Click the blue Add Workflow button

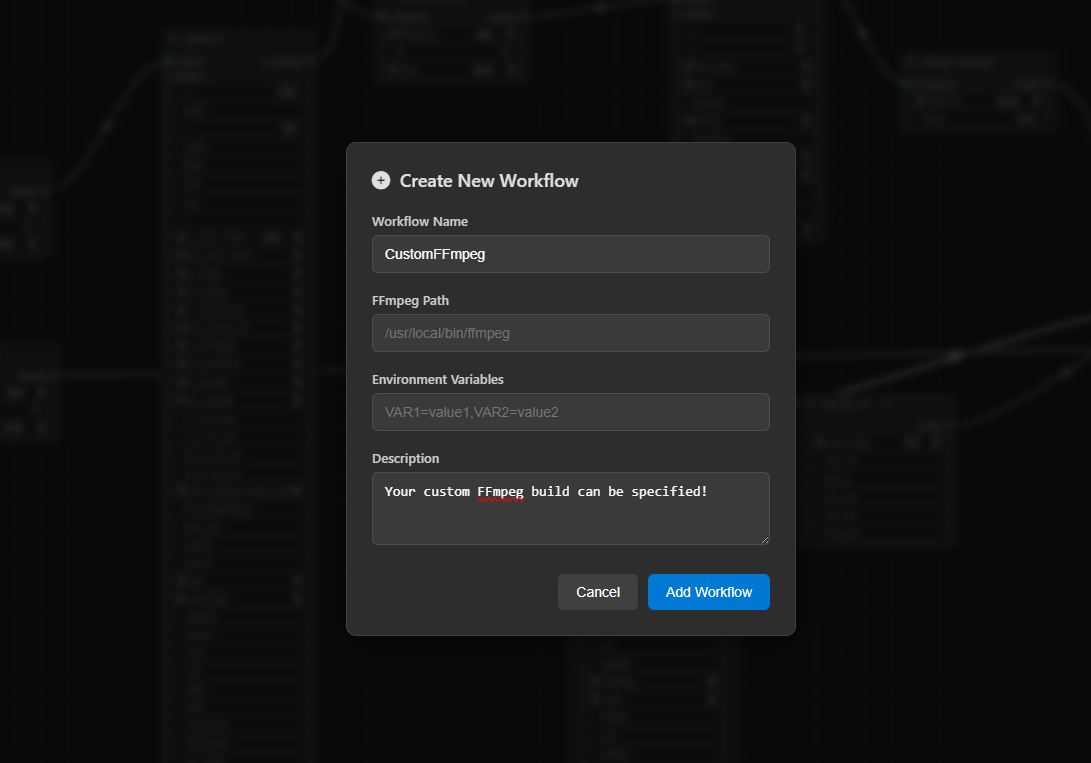pos(708,592)
